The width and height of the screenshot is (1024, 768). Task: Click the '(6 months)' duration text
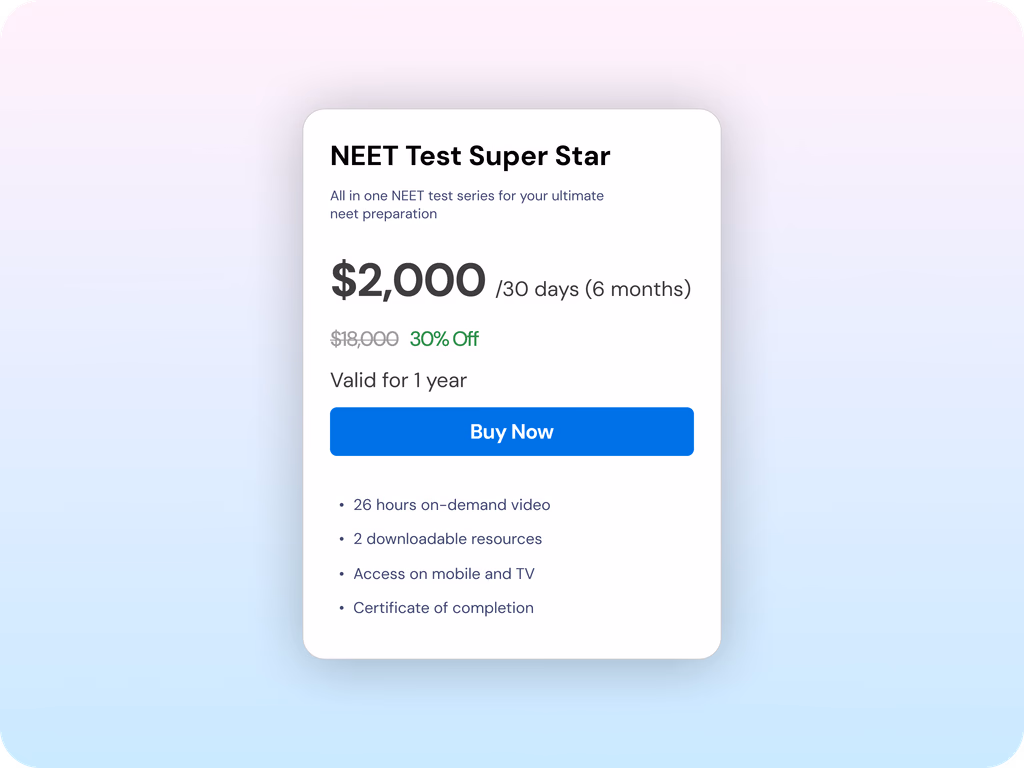[638, 290]
